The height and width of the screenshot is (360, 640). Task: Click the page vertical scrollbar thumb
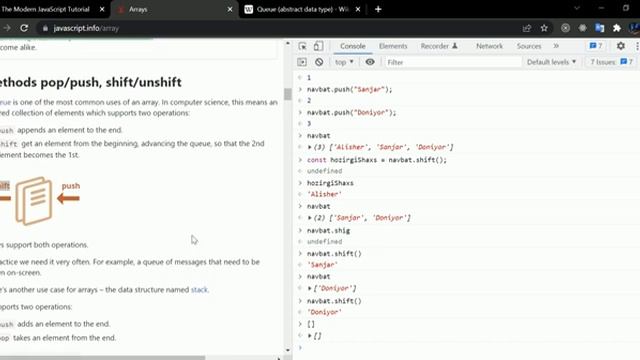[x=288, y=94]
